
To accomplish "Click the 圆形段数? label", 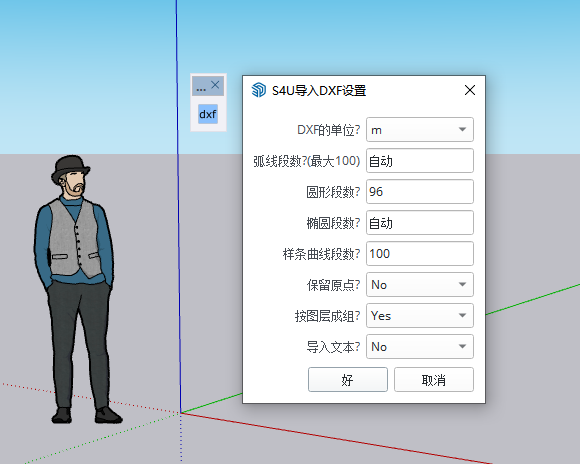I will pyautogui.click(x=333, y=192).
